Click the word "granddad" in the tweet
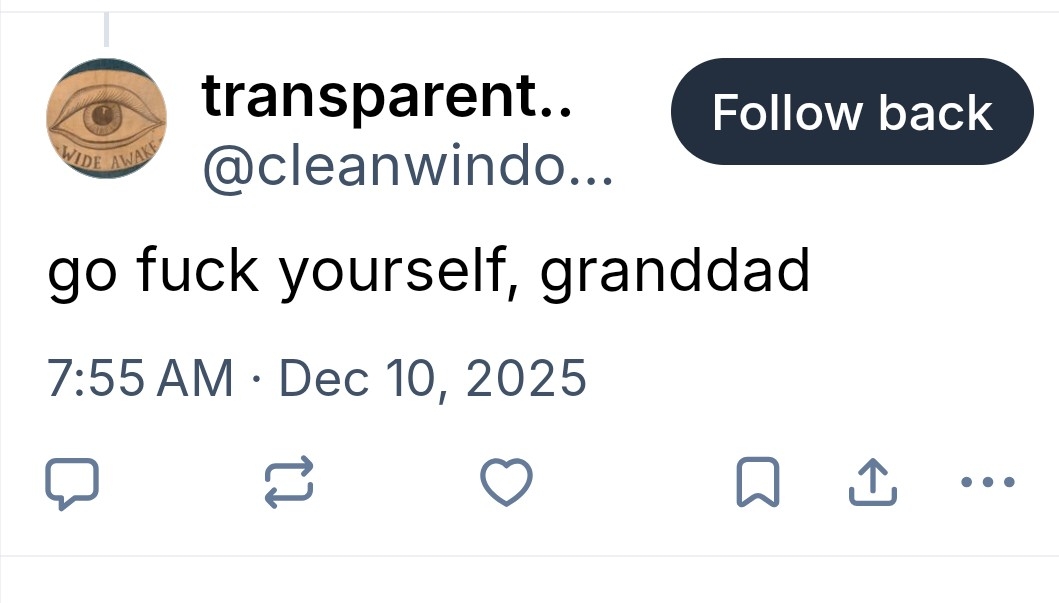 point(674,271)
